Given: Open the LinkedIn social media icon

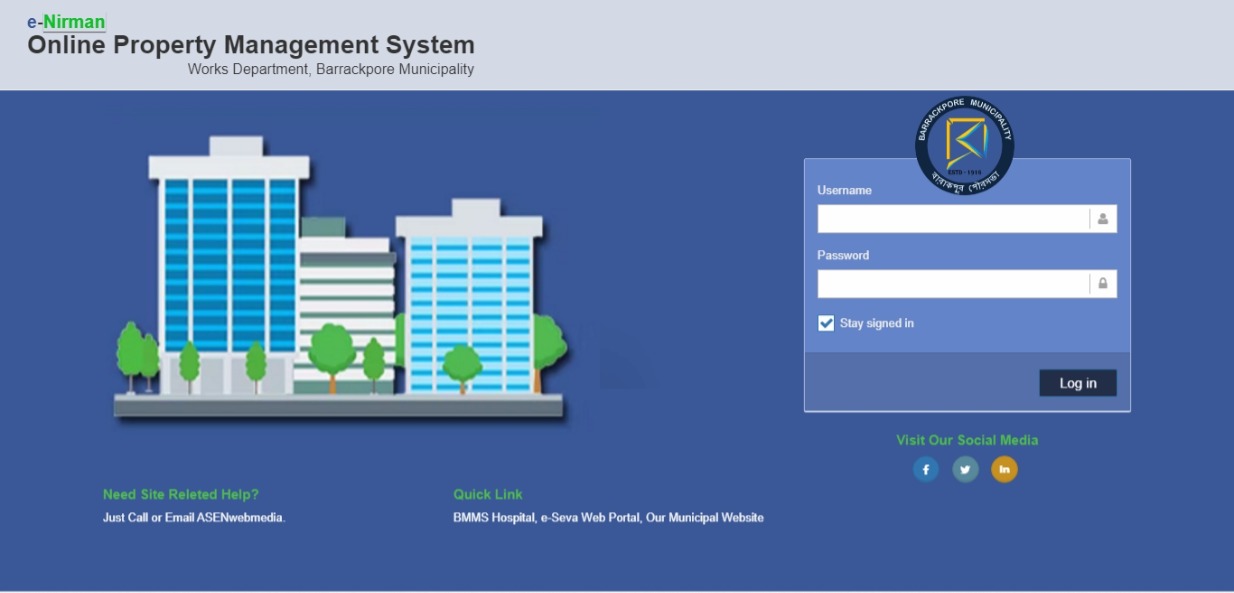Looking at the screenshot, I should (x=1004, y=469).
